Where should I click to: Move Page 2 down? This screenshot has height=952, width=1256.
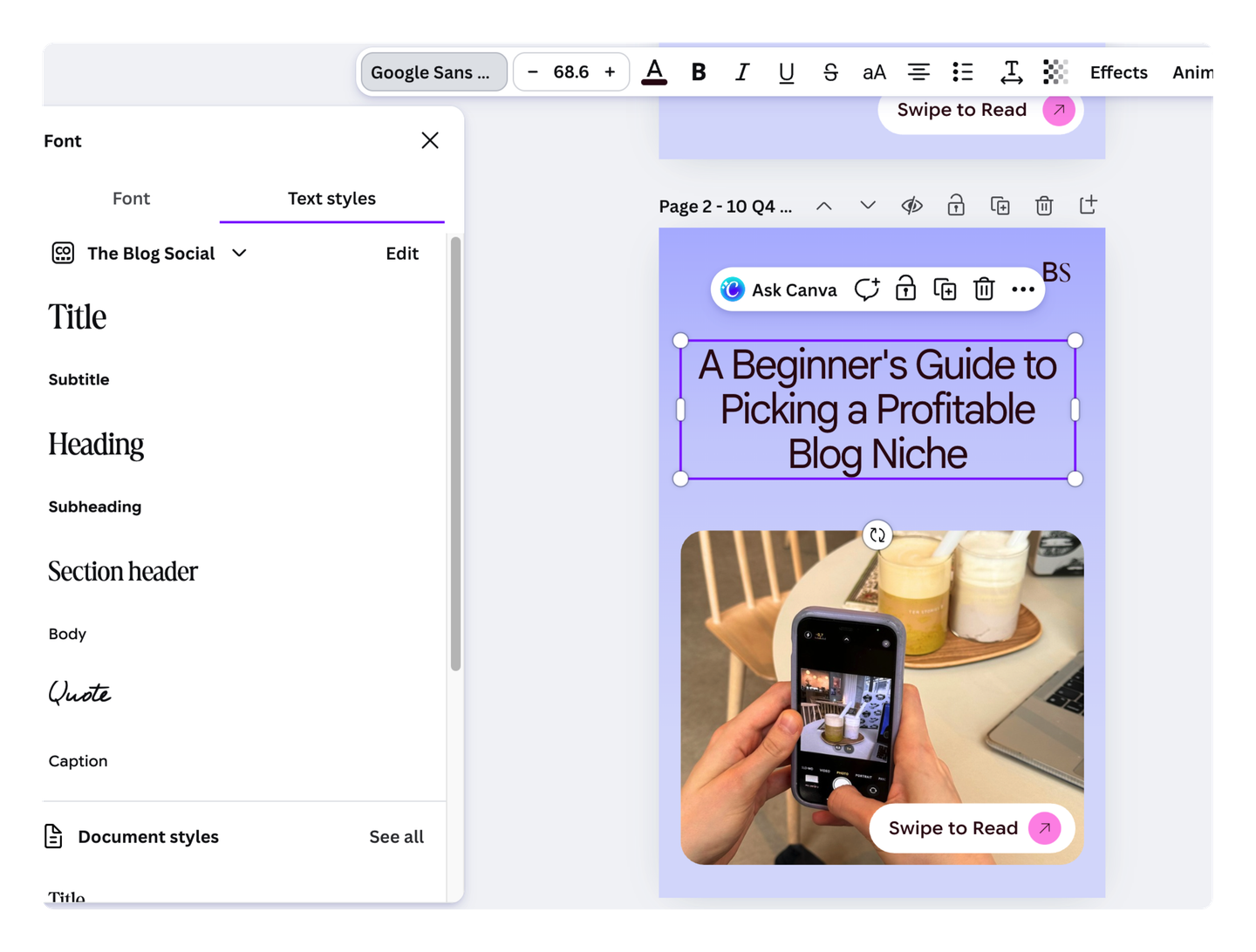coord(868,206)
